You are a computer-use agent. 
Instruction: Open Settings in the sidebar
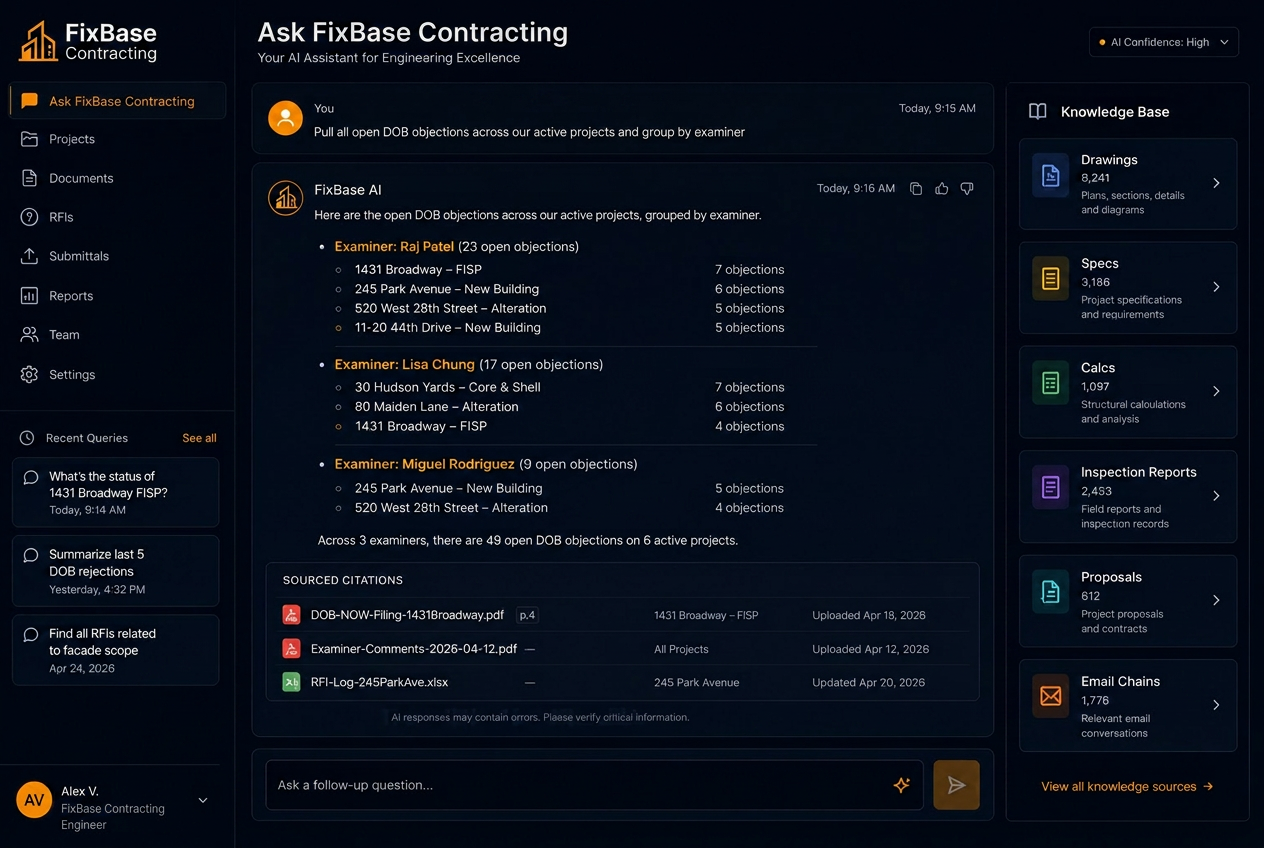click(x=117, y=374)
